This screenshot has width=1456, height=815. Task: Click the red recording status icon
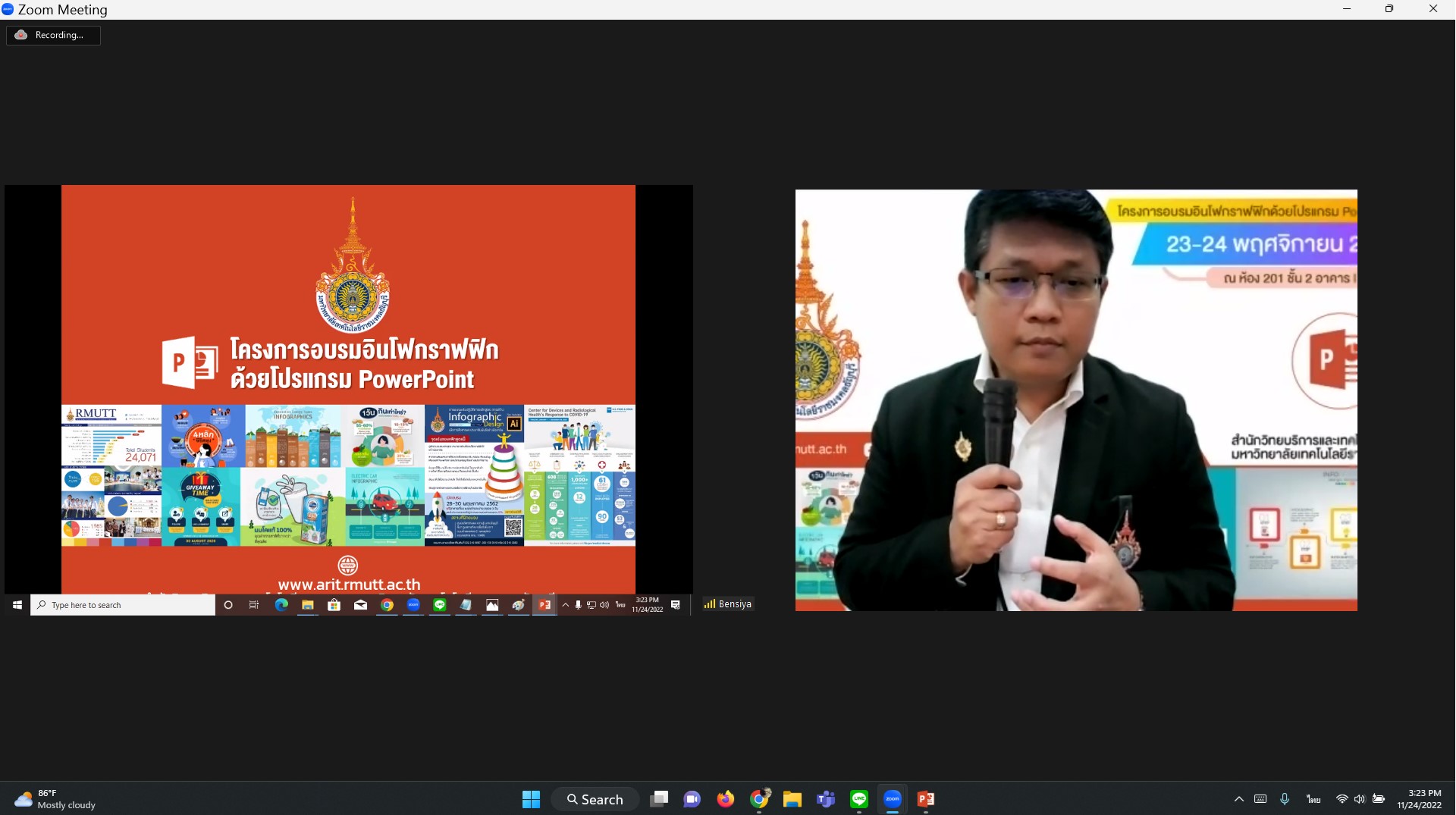[21, 35]
